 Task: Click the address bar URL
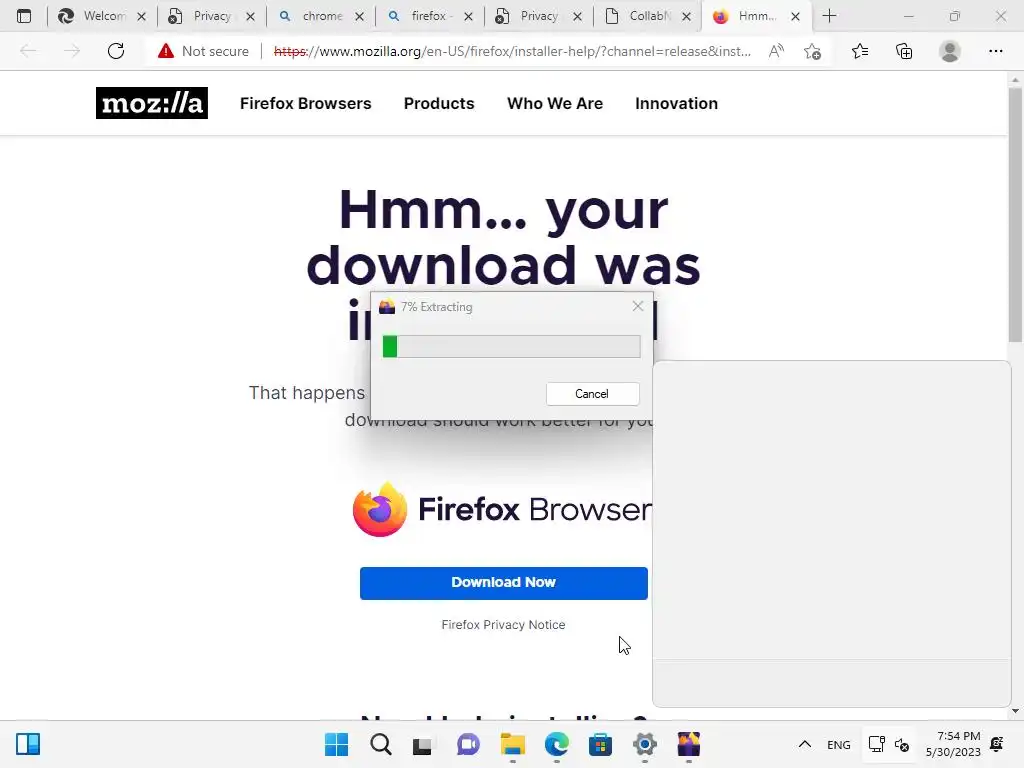[513, 51]
